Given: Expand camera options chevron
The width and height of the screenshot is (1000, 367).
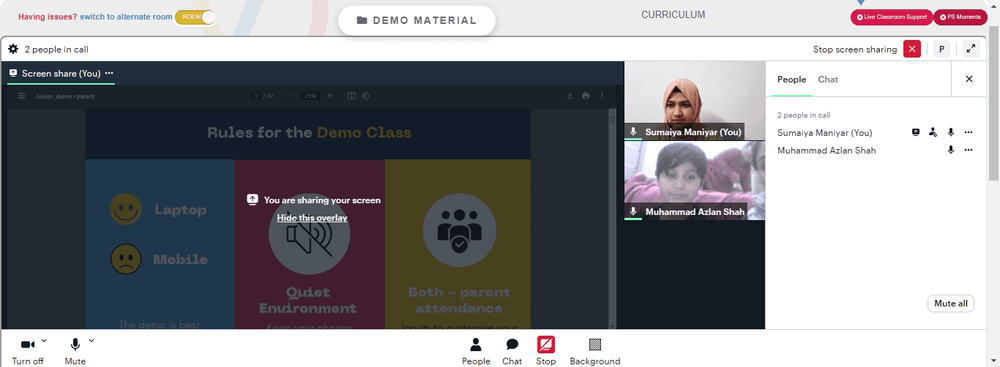Looking at the screenshot, I should [x=44, y=341].
